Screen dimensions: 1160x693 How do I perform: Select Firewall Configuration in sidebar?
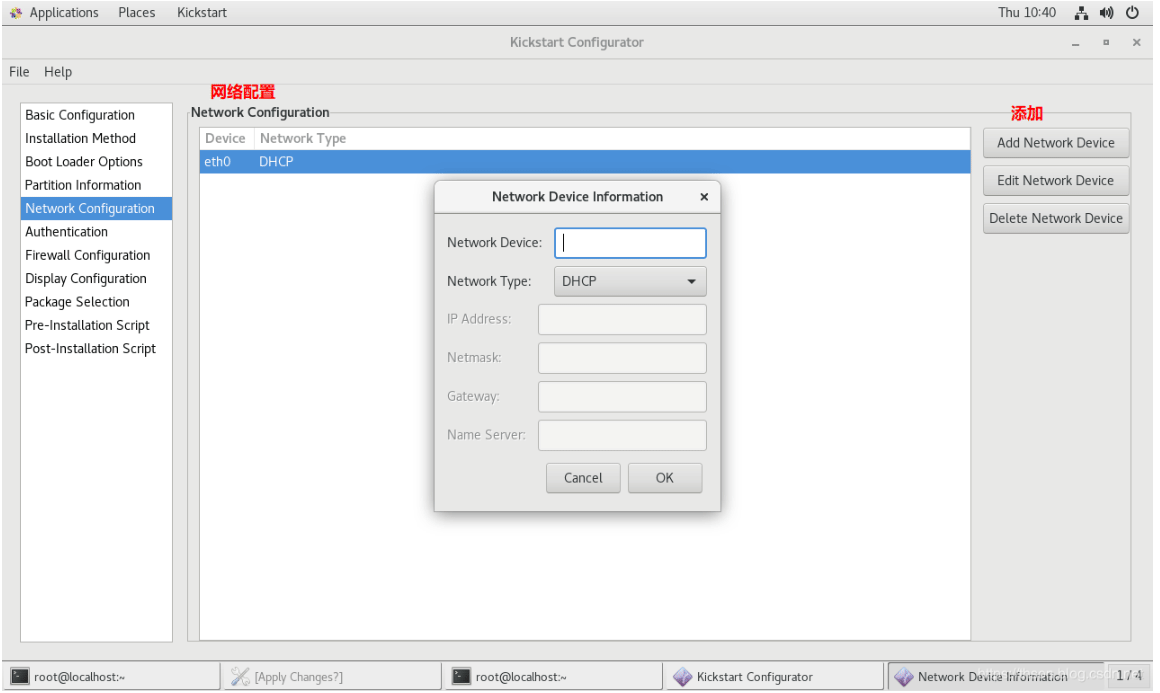(x=87, y=255)
